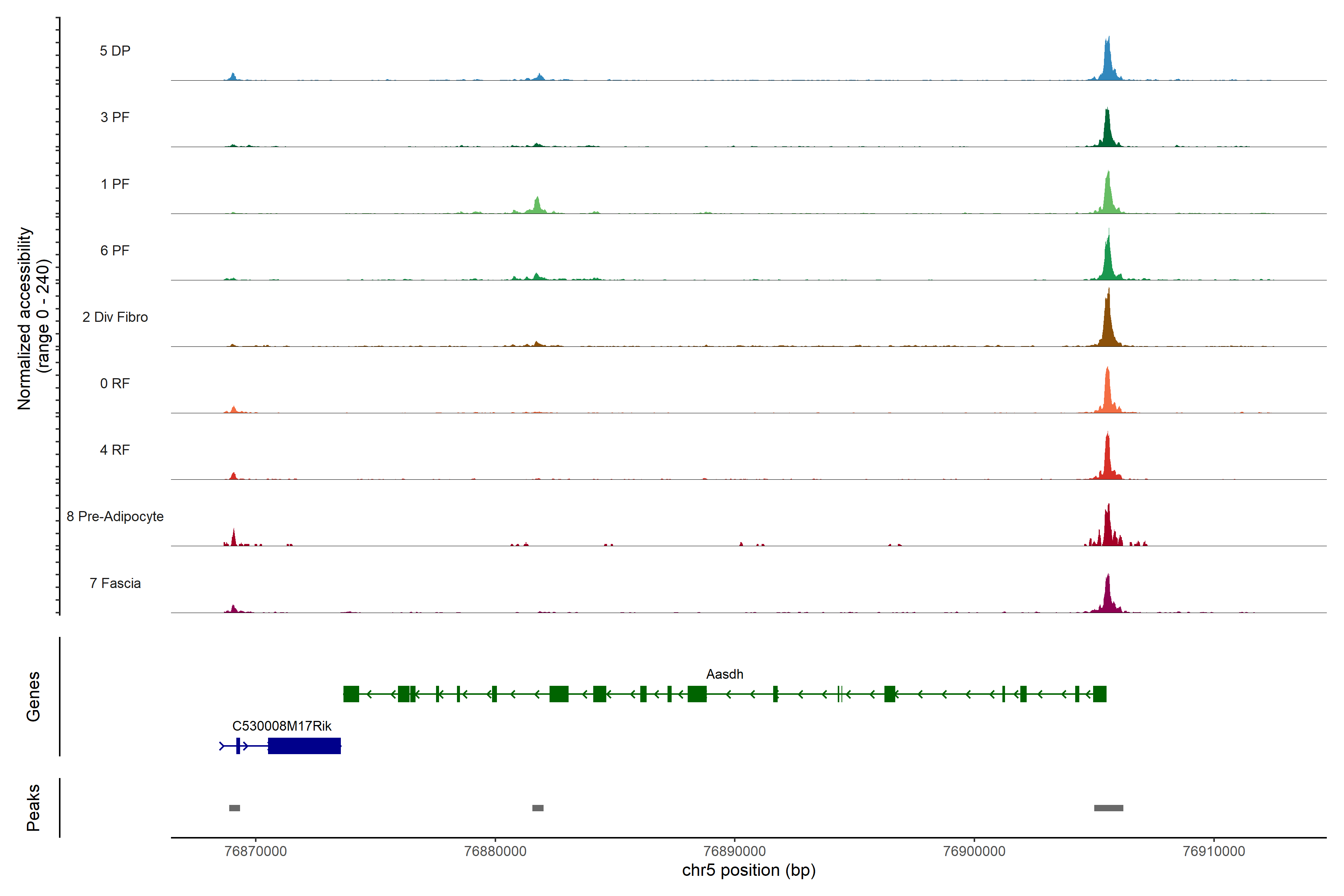The height and width of the screenshot is (896, 1344).
Task: Click the C530008M17Rik gene label
Action: pos(282,726)
